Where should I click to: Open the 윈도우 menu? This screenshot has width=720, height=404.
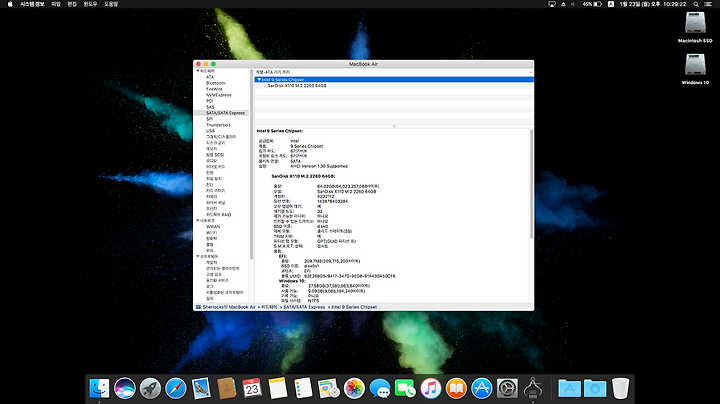90,4
